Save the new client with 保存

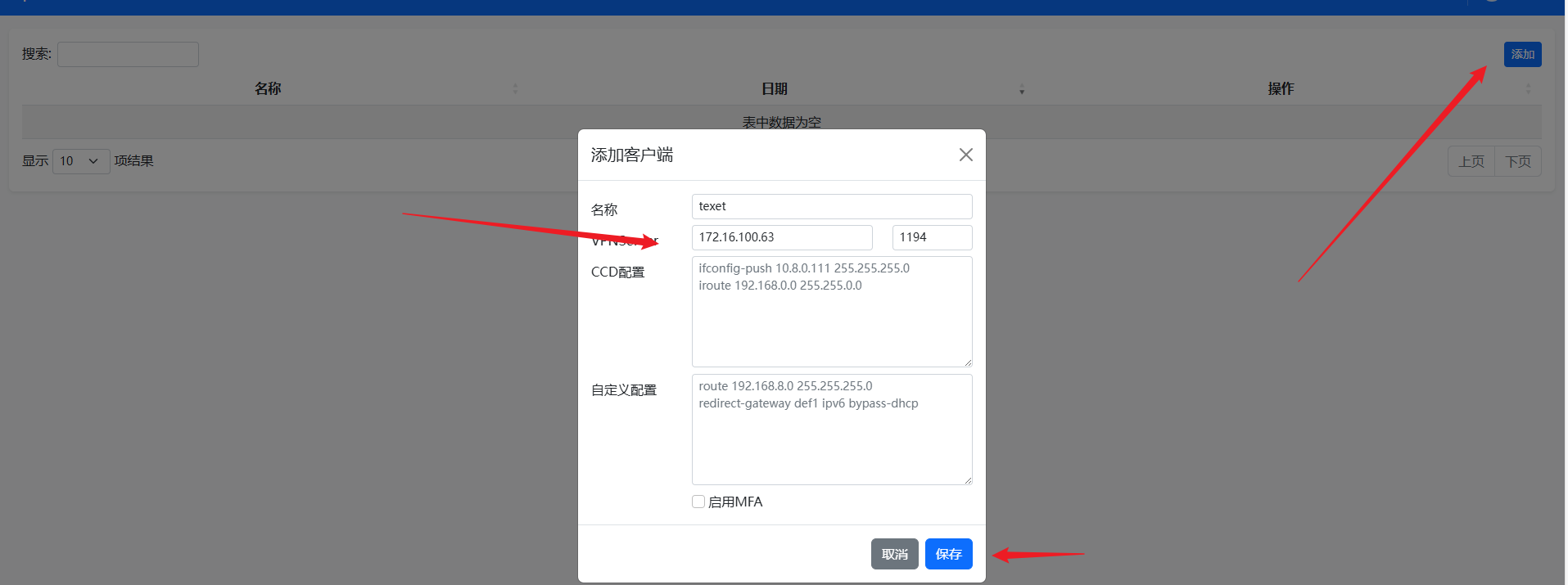click(948, 554)
